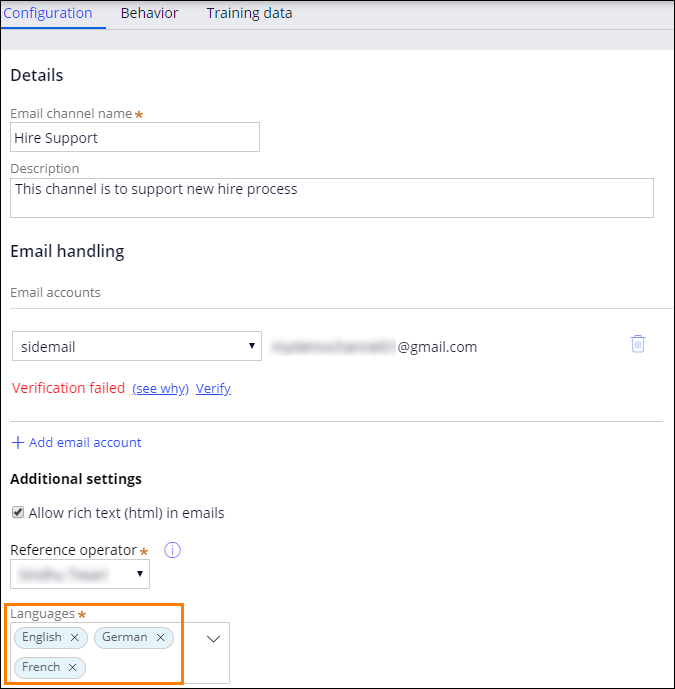675x689 pixels.
Task: Click inside the Description text area
Action: [331, 197]
